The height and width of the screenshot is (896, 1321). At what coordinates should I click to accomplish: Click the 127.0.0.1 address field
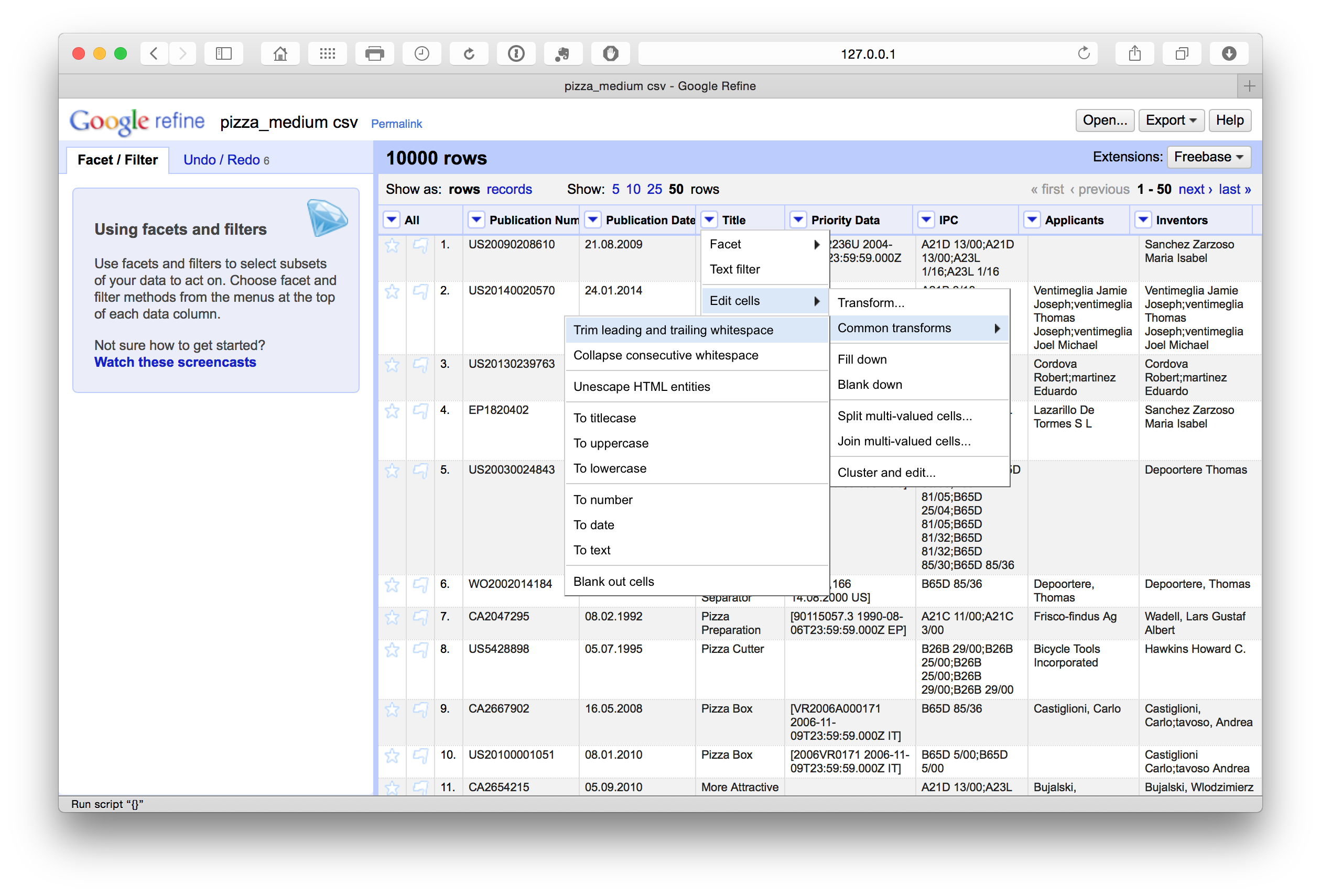pos(868,54)
